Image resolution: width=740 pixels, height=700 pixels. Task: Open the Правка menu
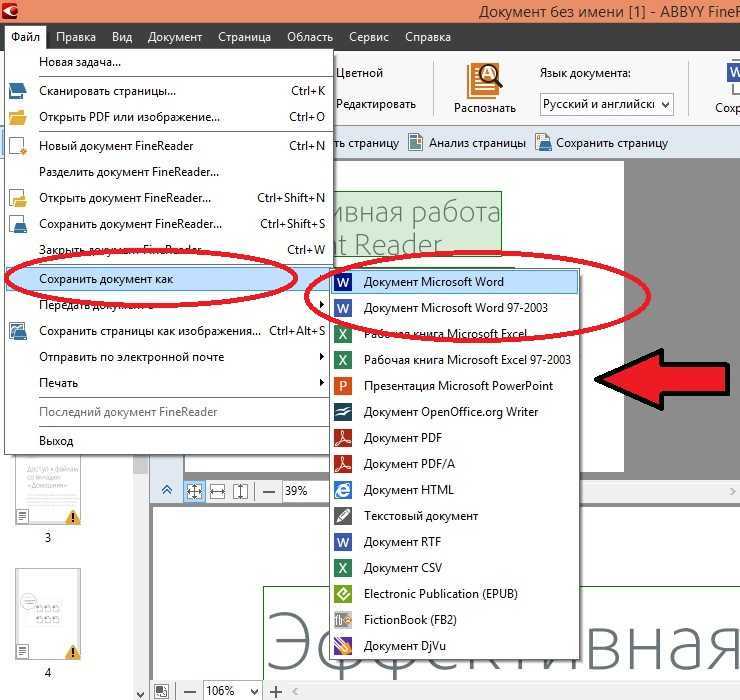pos(76,37)
